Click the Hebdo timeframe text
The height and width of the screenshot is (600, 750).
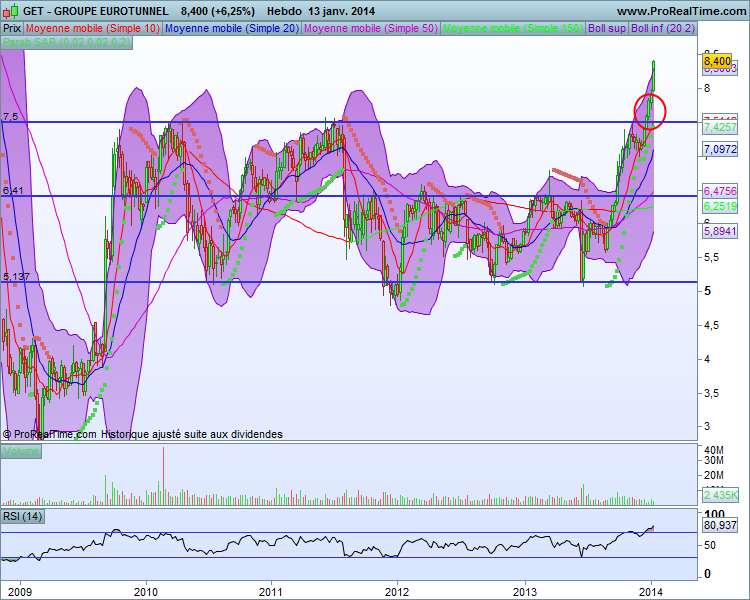[284, 11]
